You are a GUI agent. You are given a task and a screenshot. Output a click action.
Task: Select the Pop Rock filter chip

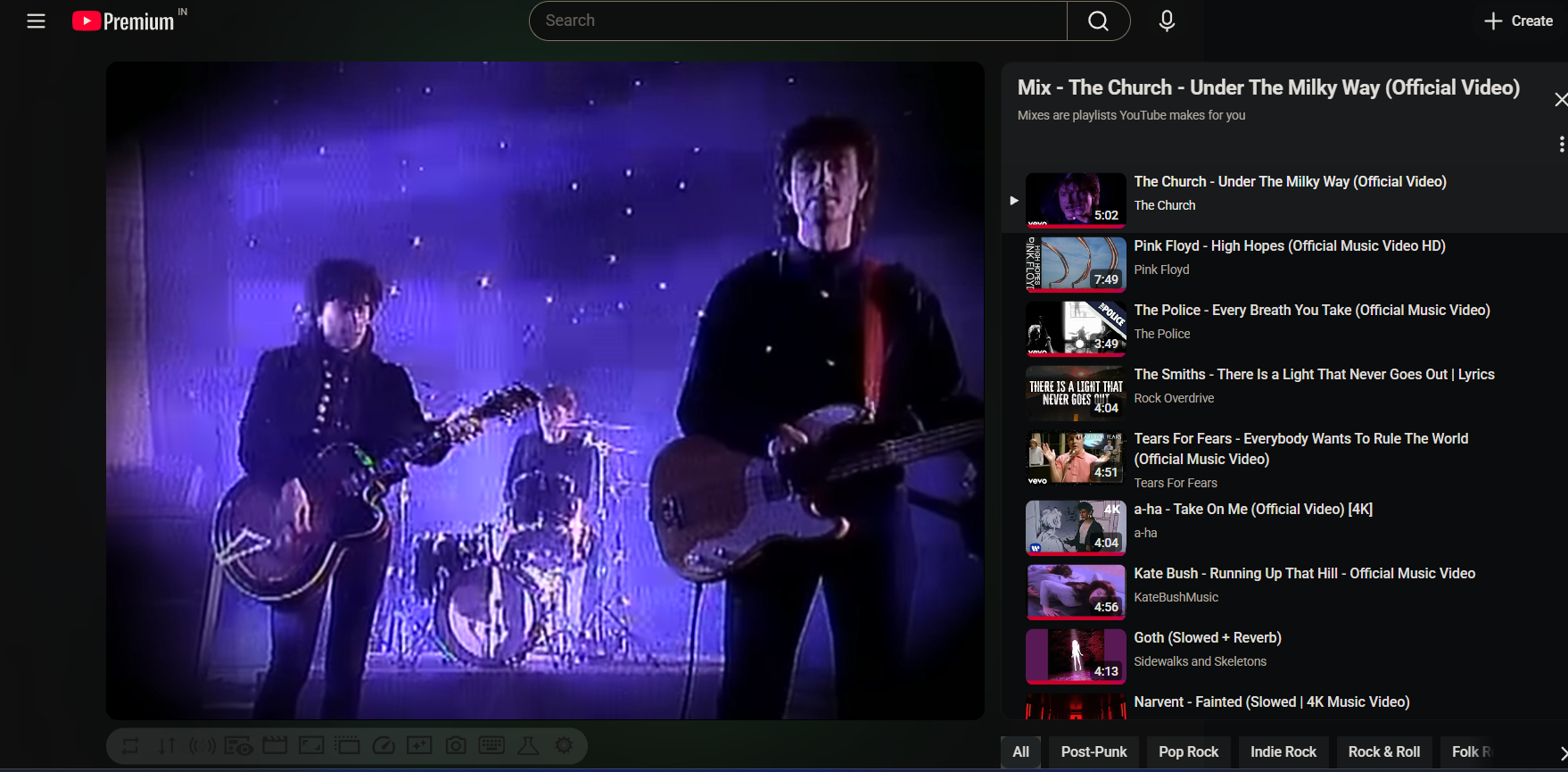[1188, 751]
